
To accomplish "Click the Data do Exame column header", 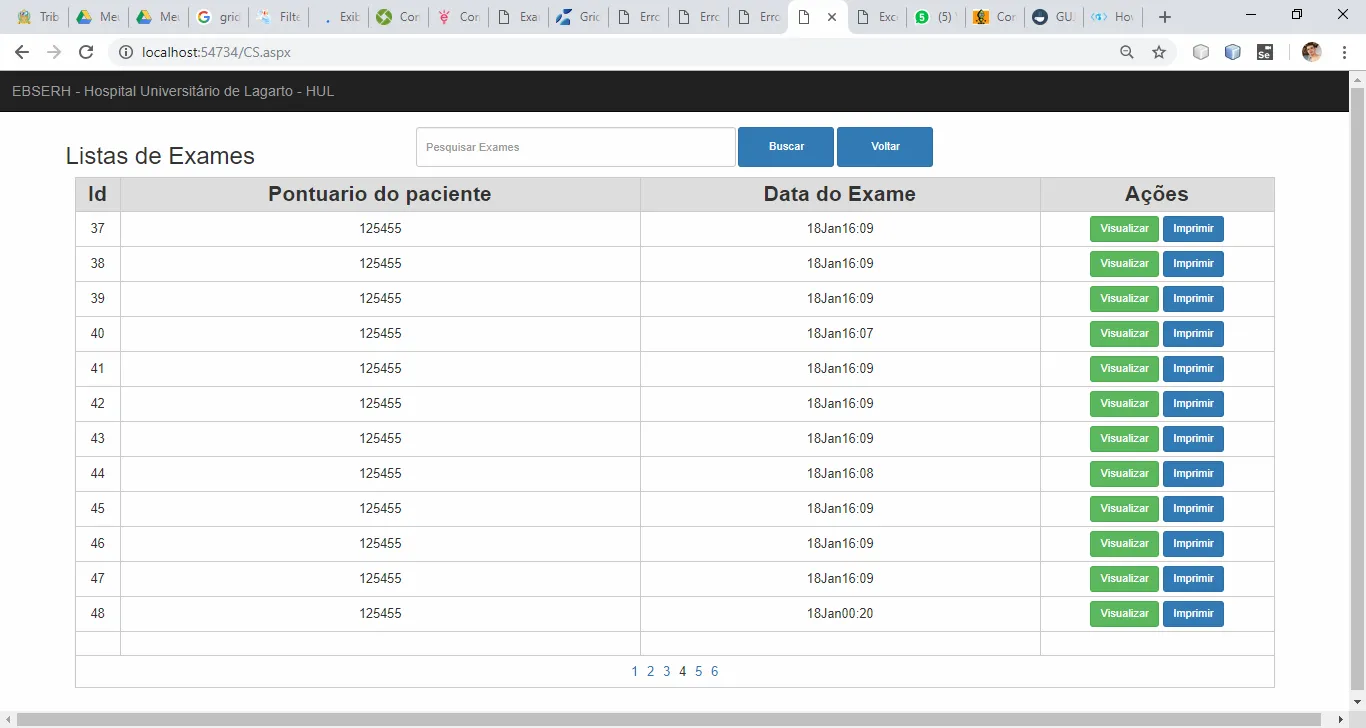I will (840, 194).
